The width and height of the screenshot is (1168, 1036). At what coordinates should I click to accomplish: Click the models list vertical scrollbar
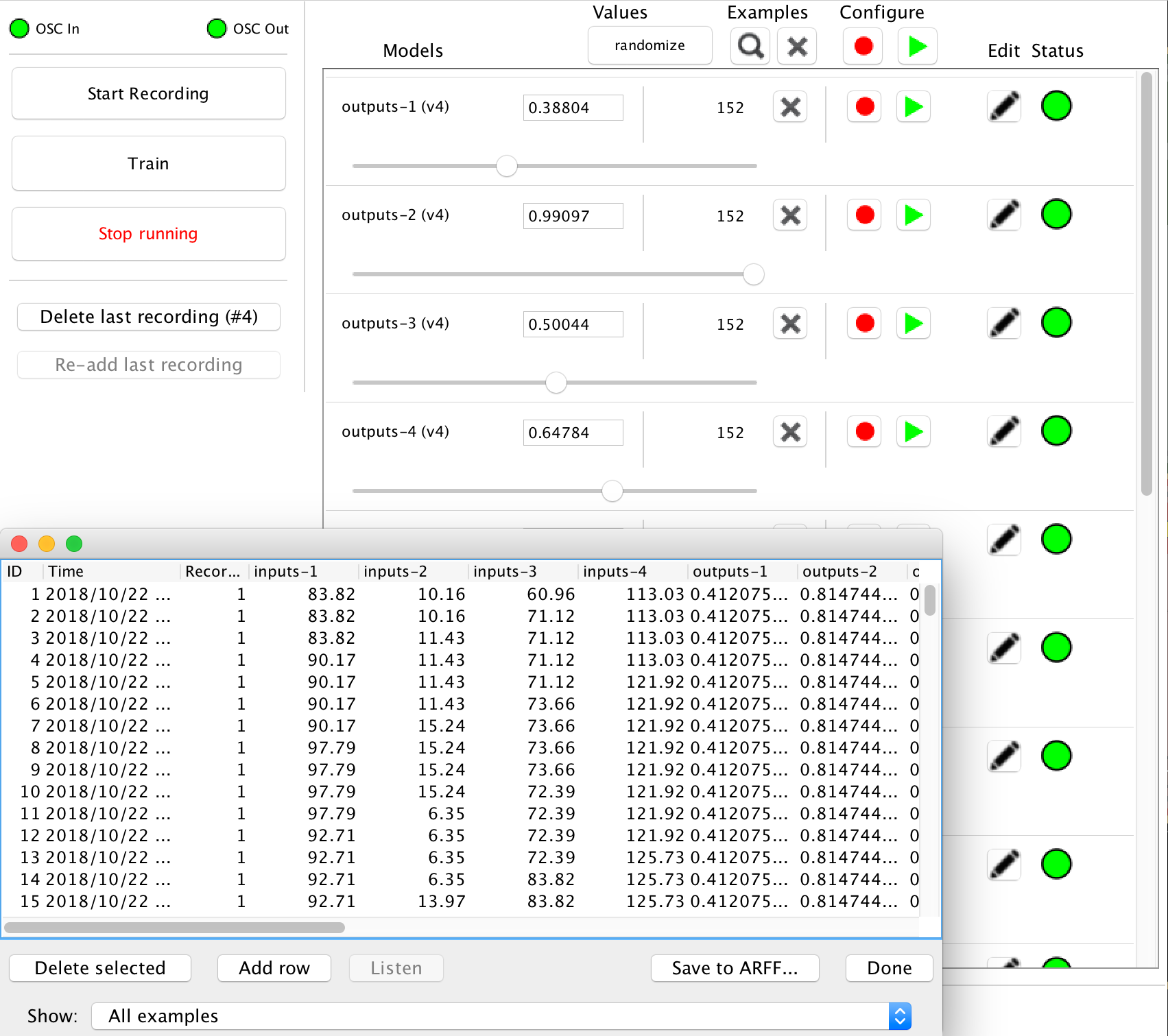1146,284
